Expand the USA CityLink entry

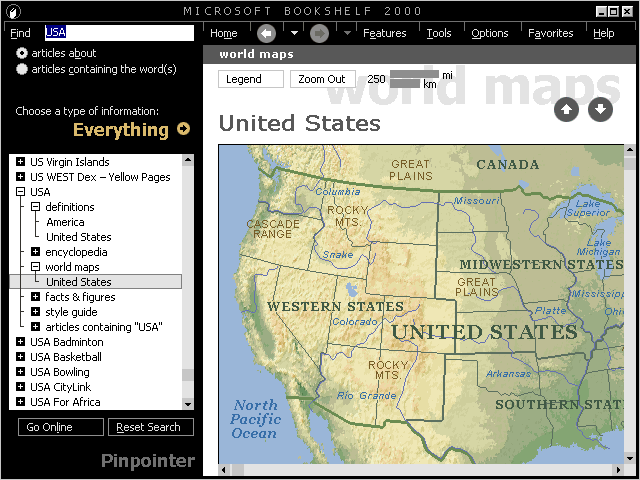pyautogui.click(x=20, y=387)
